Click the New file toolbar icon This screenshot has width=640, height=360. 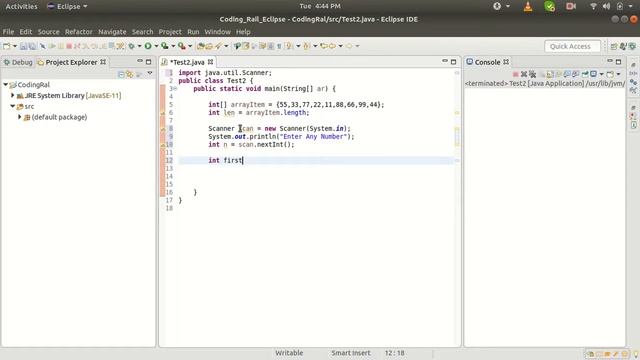tap(6, 46)
